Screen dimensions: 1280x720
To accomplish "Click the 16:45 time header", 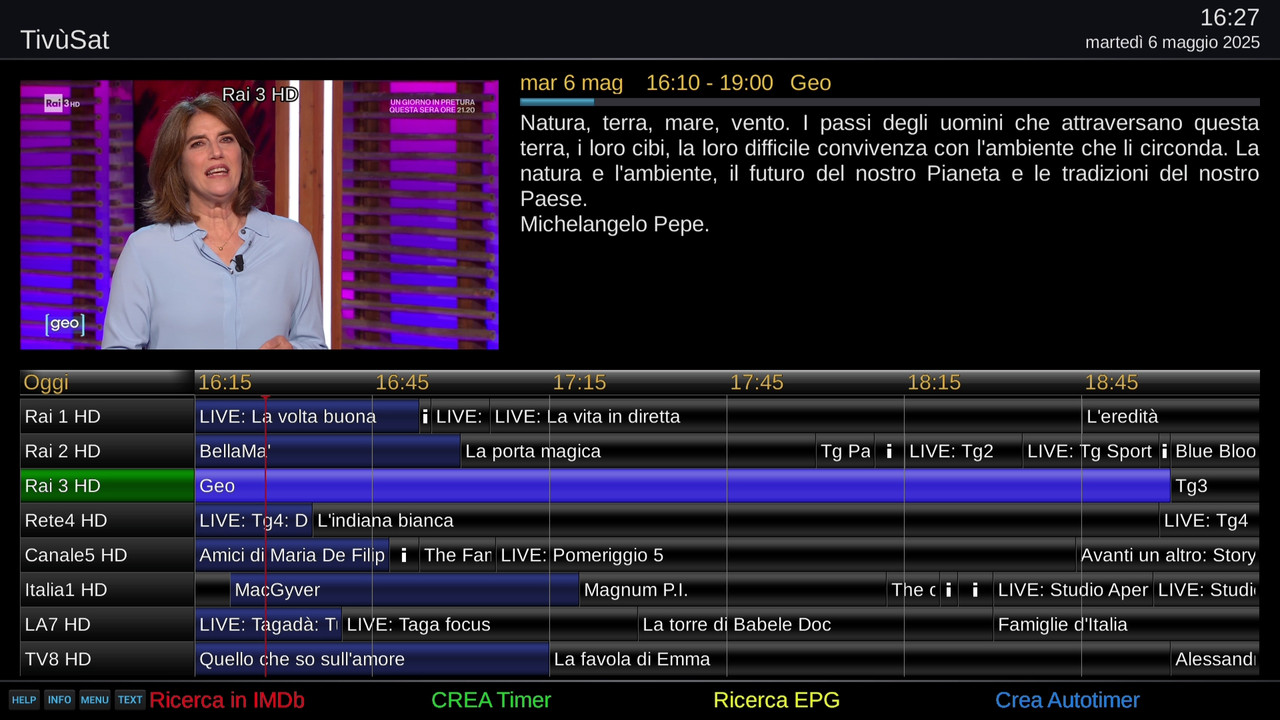I will coord(402,382).
